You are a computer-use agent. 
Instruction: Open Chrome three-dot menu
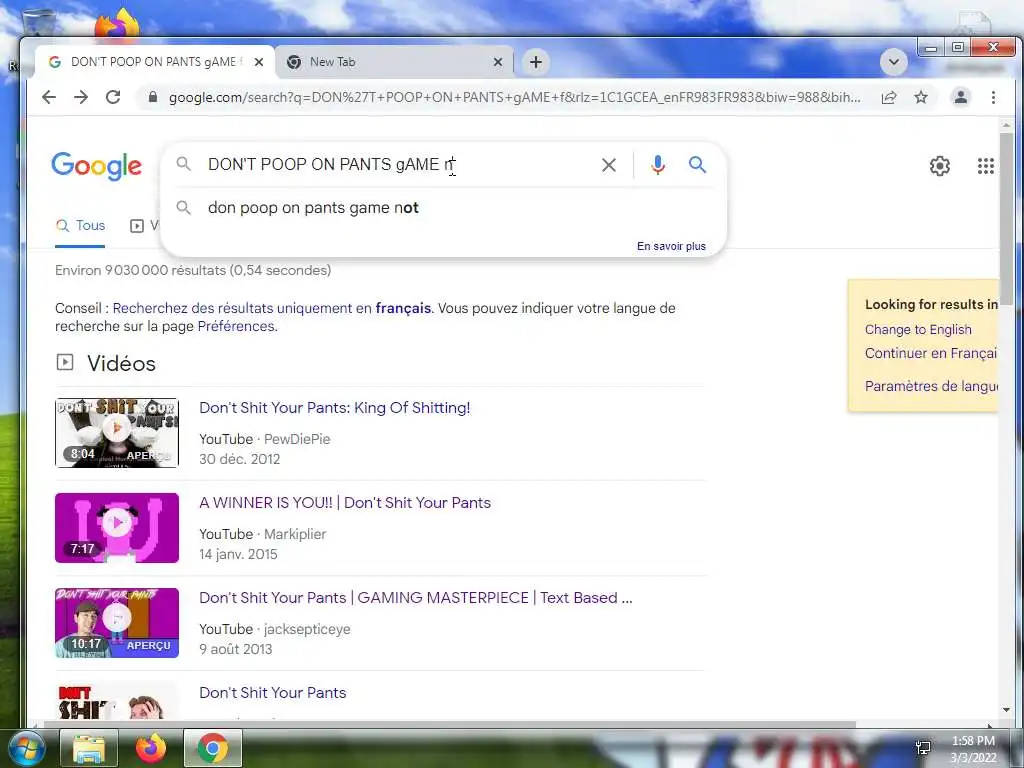(993, 97)
